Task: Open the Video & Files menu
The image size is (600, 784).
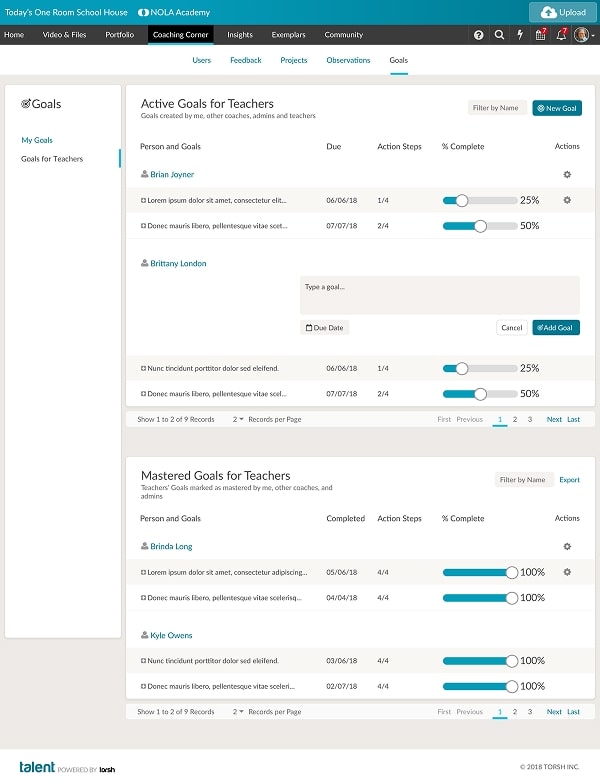Action: click(x=64, y=35)
